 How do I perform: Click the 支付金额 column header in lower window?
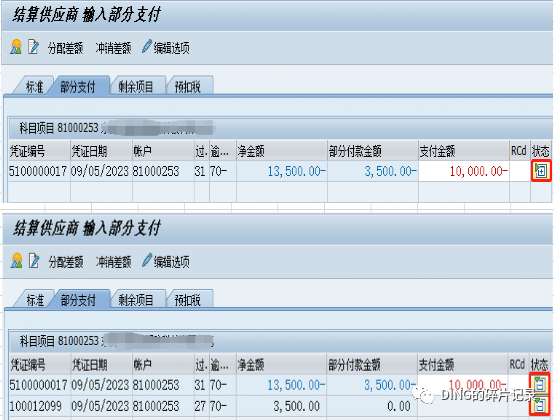[x=463, y=365]
